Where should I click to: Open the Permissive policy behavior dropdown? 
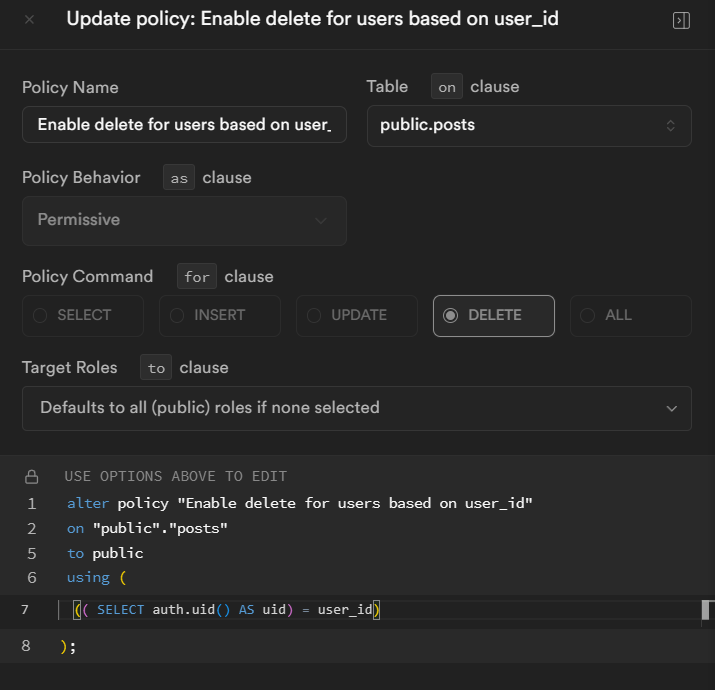coord(184,221)
